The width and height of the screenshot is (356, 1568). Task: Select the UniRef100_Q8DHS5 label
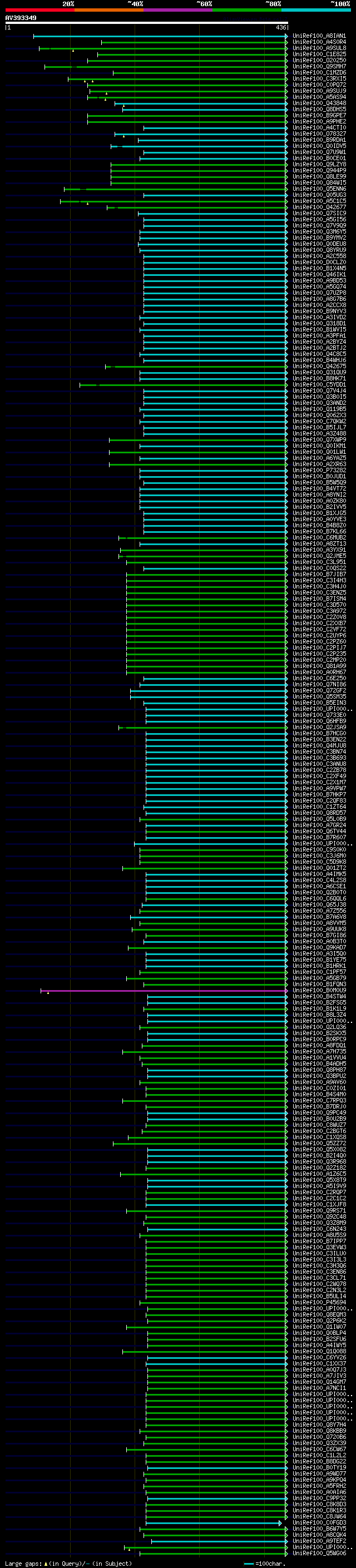click(x=319, y=109)
